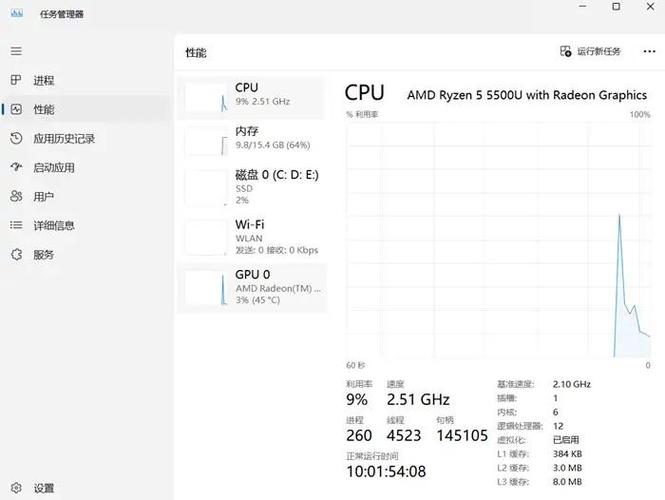Viewport: 665px width, 500px height.
Task: Click the large CPU utilization graph
Action: click(498, 240)
